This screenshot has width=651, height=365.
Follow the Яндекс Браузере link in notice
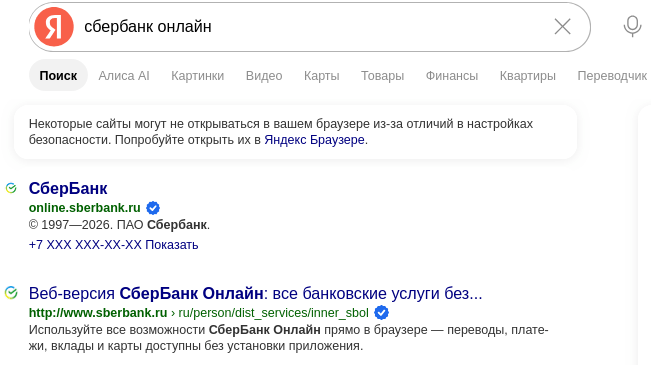pos(314,140)
